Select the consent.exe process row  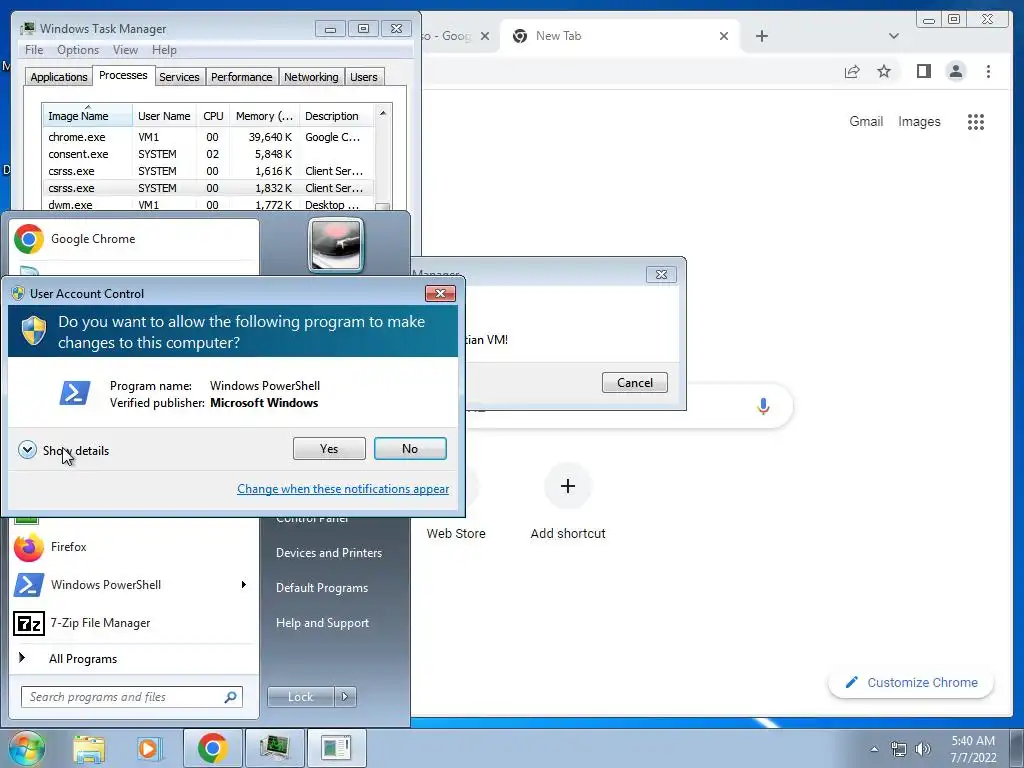pos(208,154)
